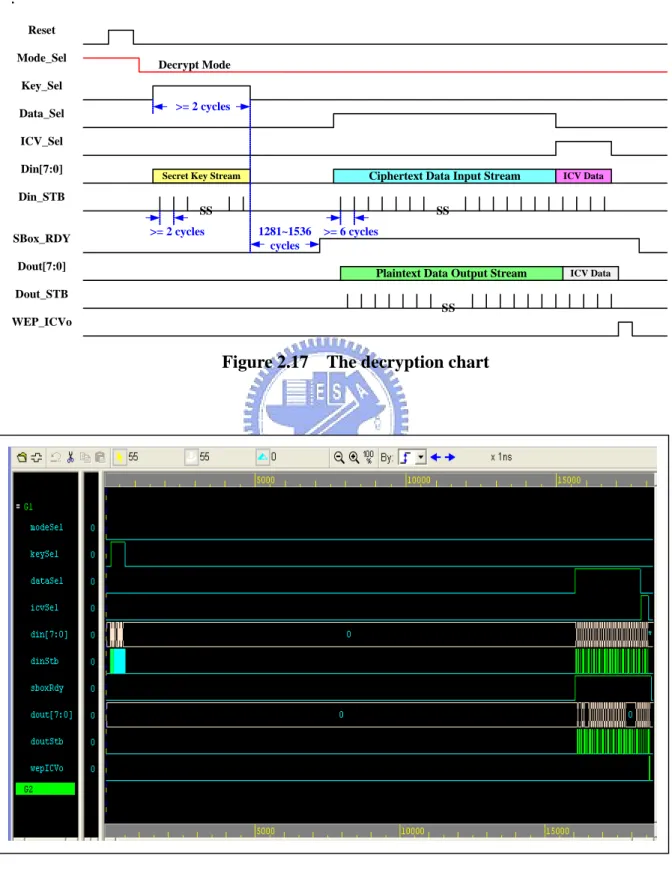
Task: Select the wepICVo signal
Action: click(x=47, y=768)
